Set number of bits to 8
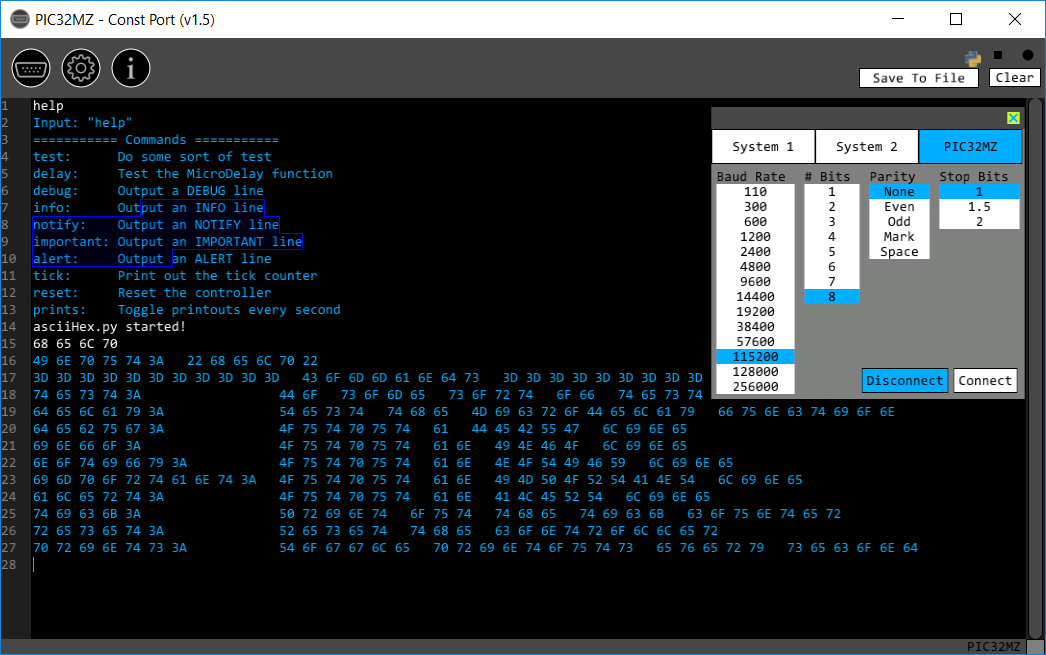The image size is (1046, 655). point(832,297)
